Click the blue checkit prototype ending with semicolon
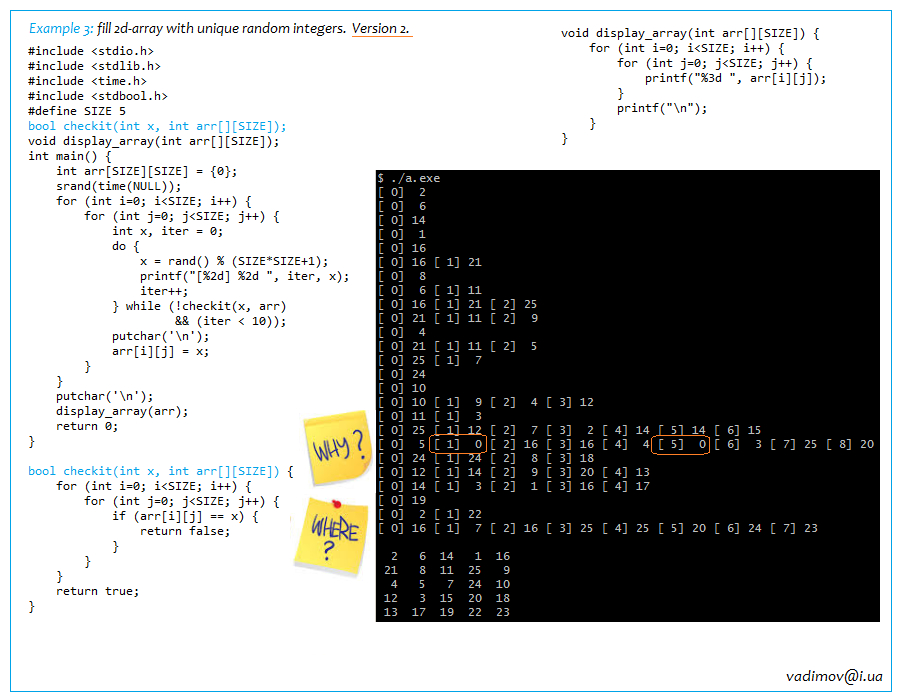This screenshot has height=700, width=900. 157,126
